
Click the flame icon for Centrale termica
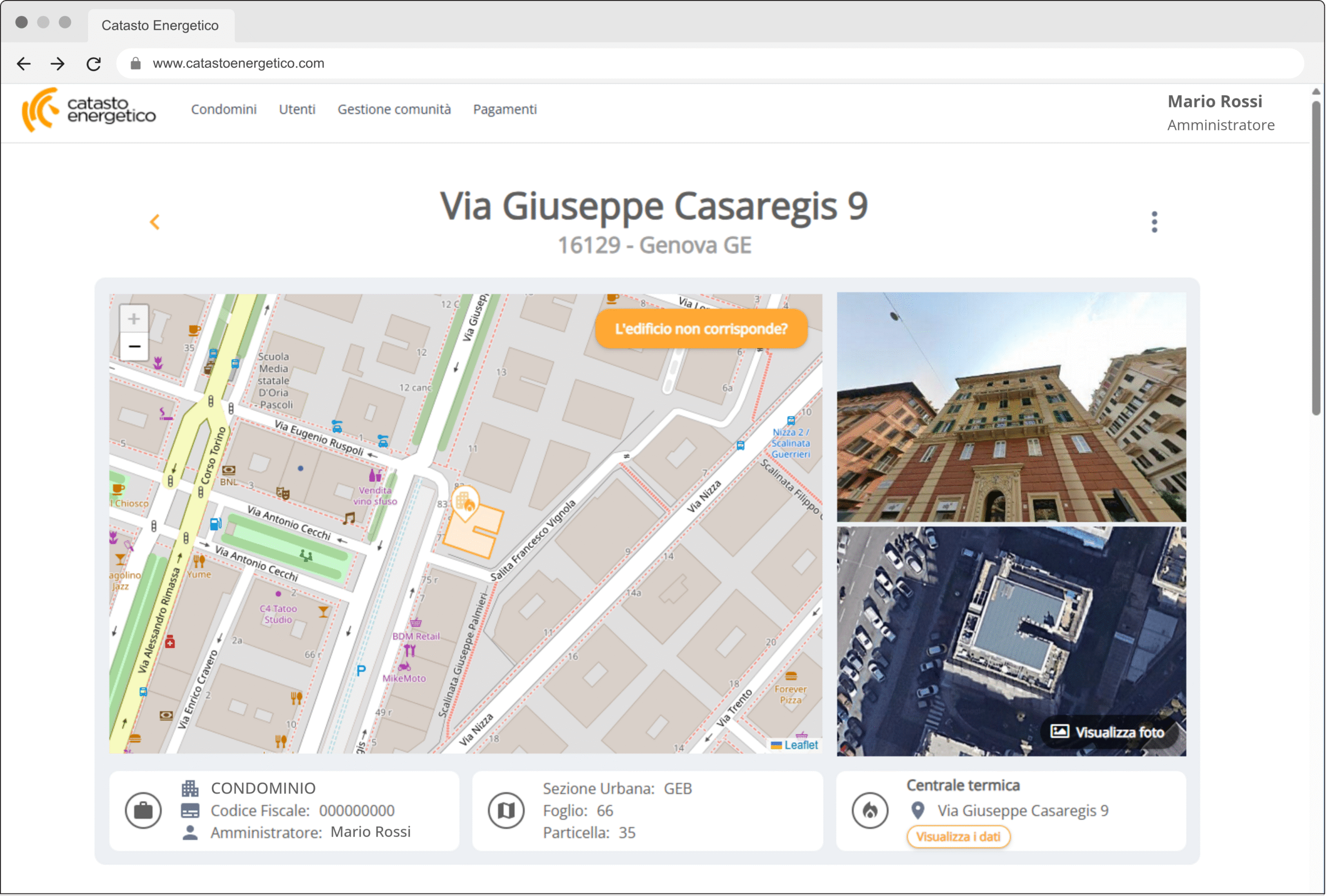[x=869, y=810]
